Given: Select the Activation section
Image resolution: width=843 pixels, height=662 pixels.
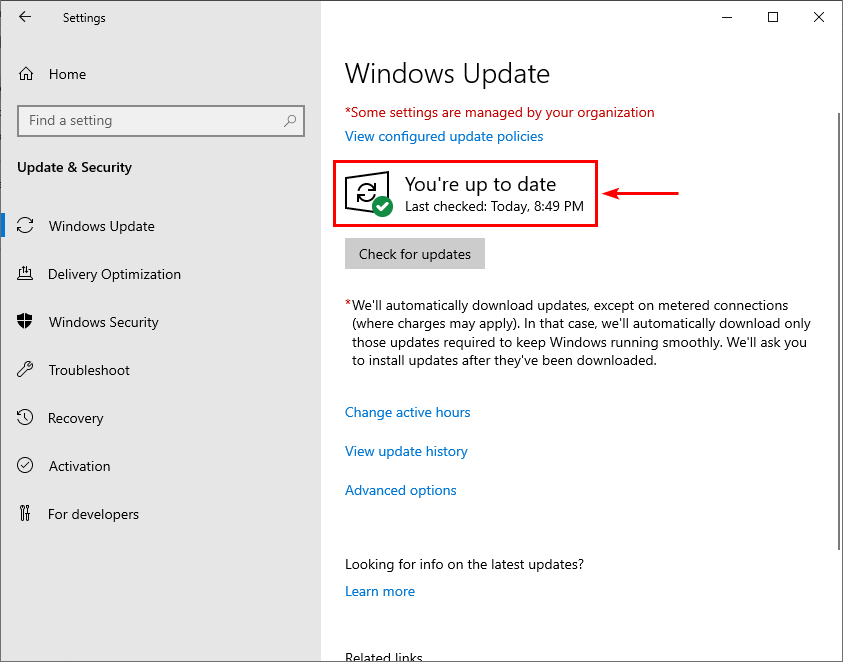Looking at the screenshot, I should click(x=80, y=466).
